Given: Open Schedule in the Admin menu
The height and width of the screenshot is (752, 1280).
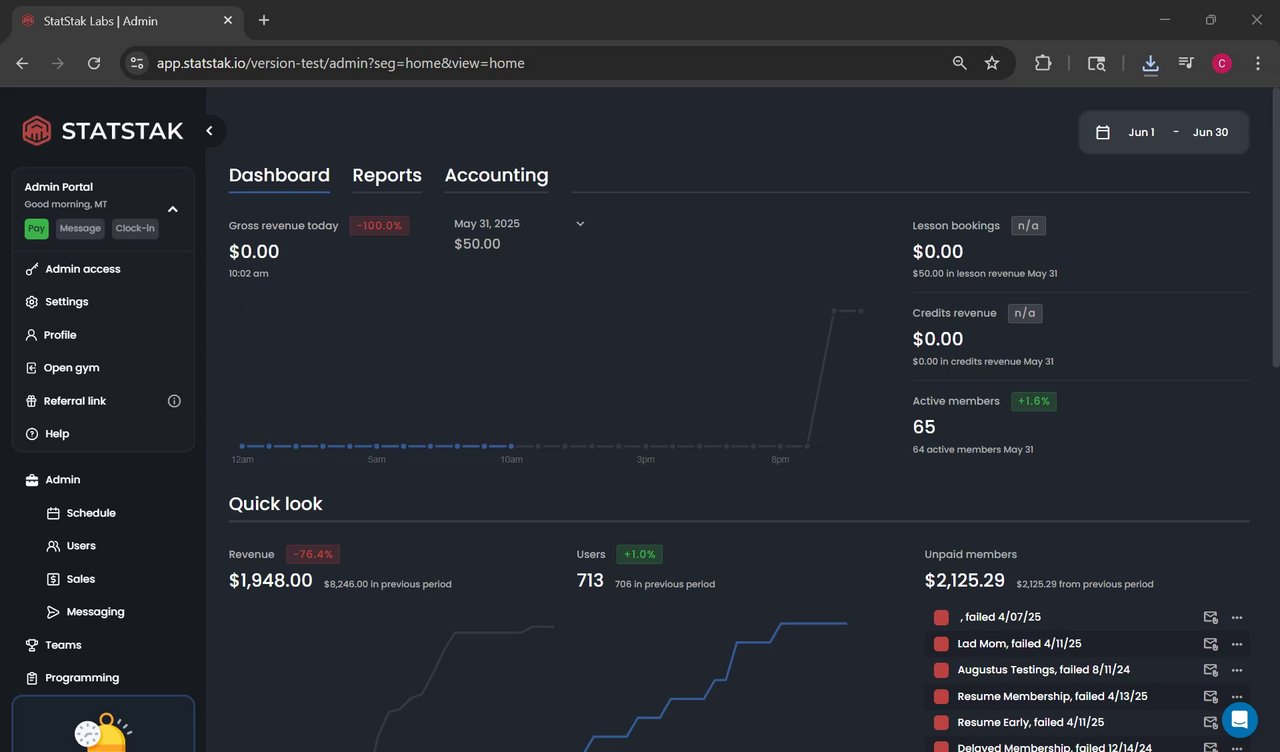Looking at the screenshot, I should coord(91,513).
